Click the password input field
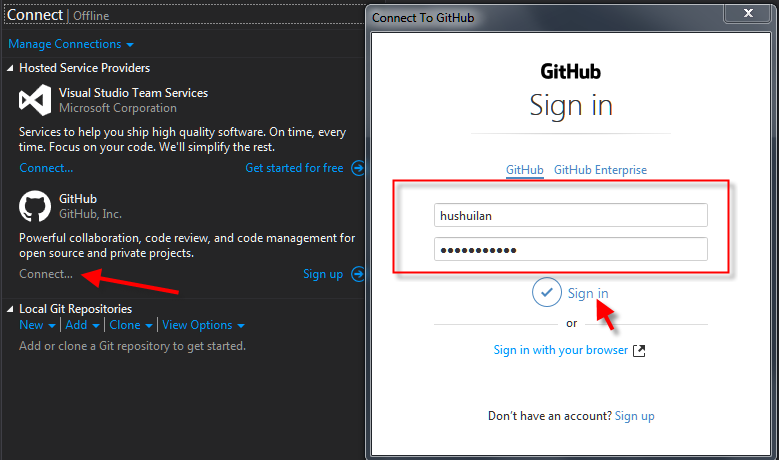Image resolution: width=779 pixels, height=460 pixels. pos(571,249)
